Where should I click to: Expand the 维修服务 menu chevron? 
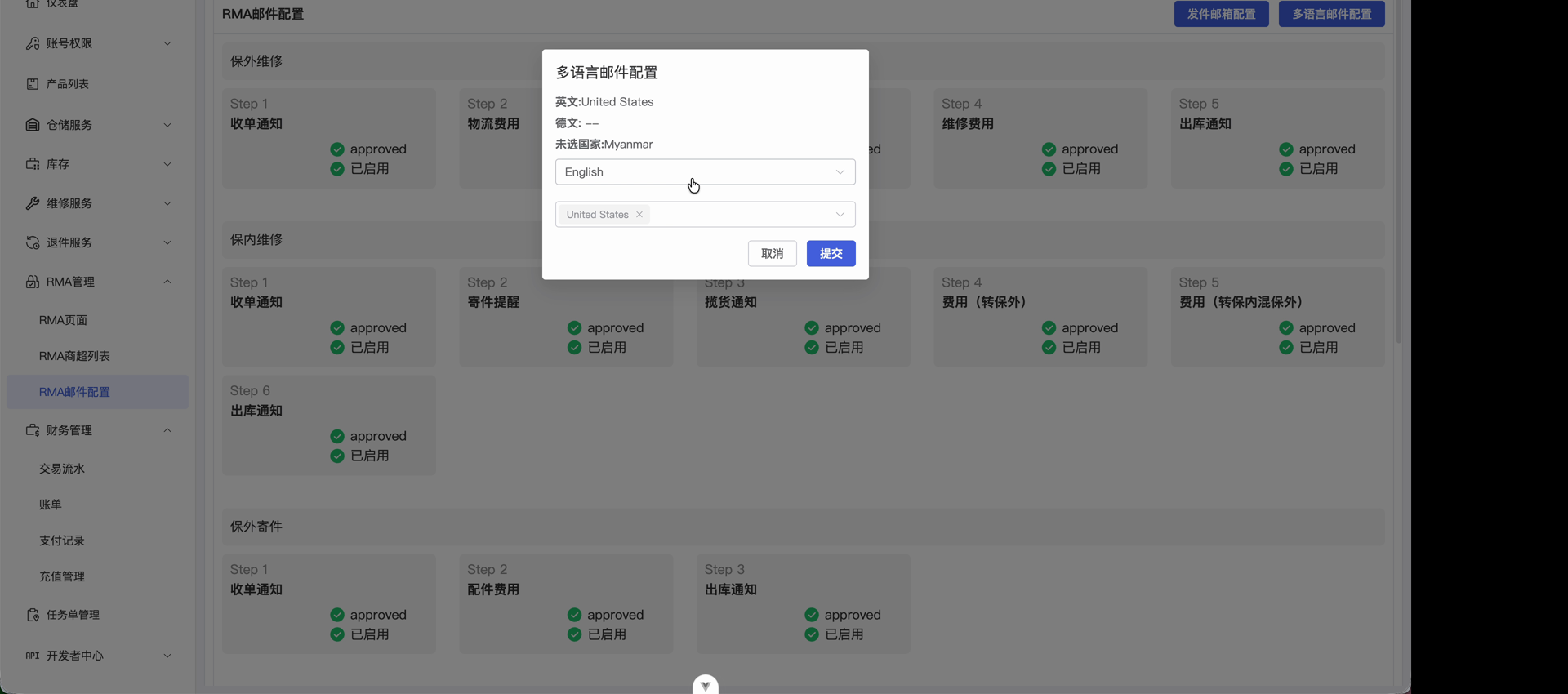pyautogui.click(x=167, y=203)
